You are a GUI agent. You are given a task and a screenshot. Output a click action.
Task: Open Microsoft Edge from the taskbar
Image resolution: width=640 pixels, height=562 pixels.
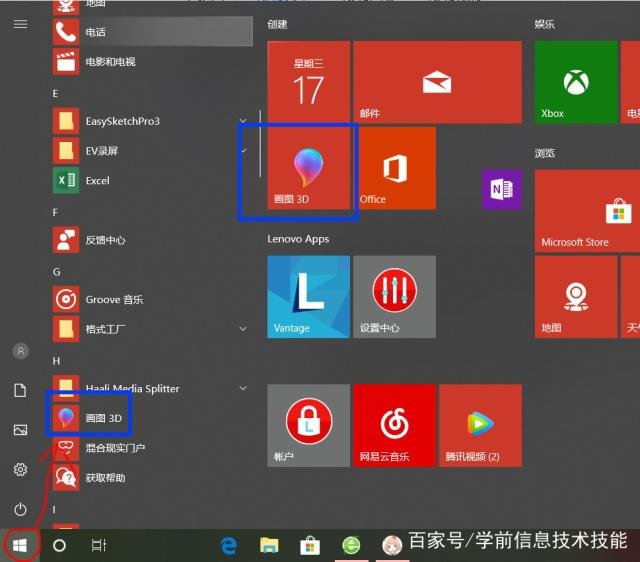point(229,545)
